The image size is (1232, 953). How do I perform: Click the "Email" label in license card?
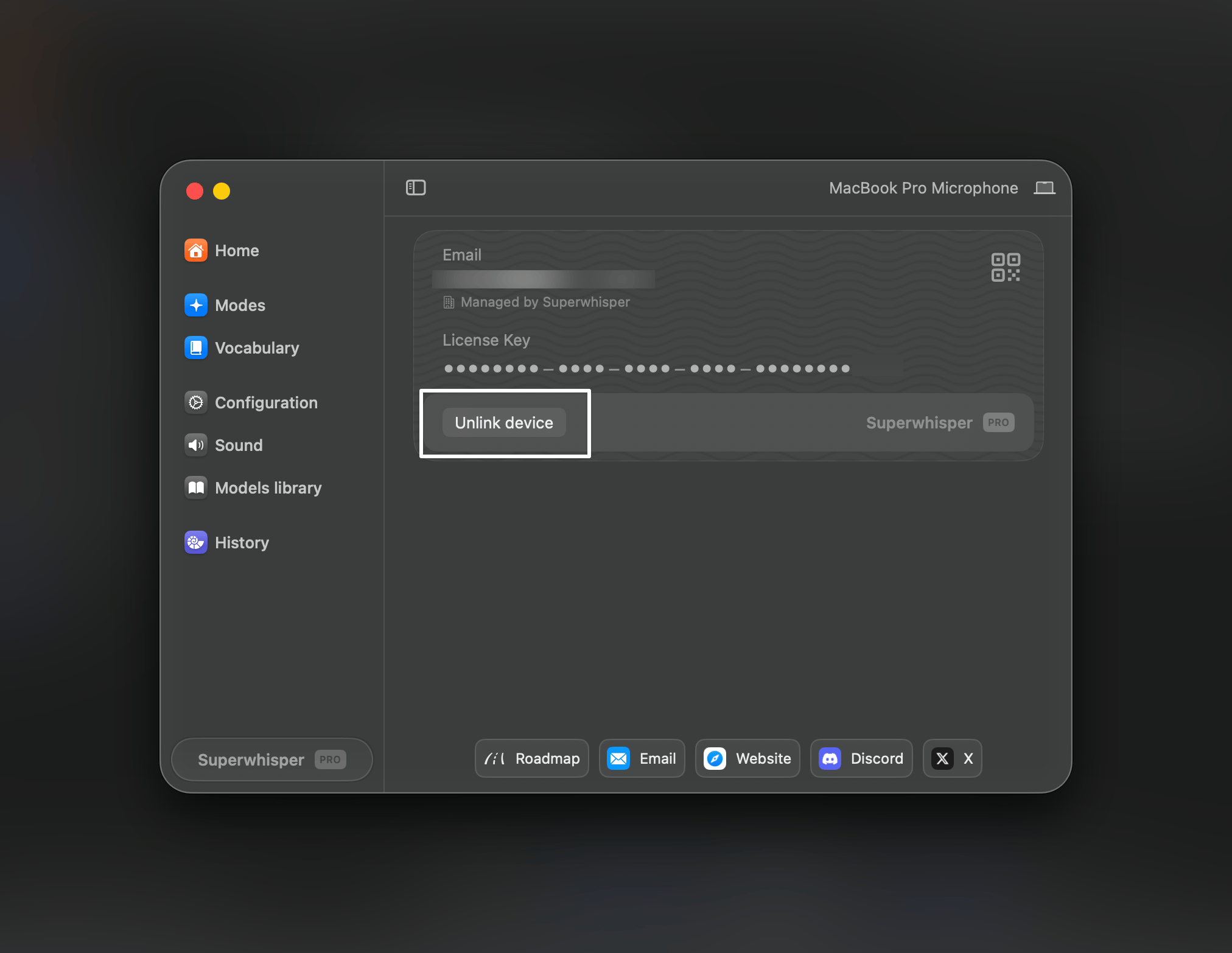[462, 255]
